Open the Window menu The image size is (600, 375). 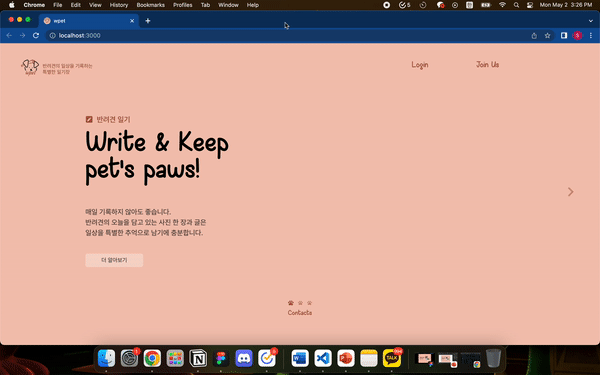click(x=228, y=5)
